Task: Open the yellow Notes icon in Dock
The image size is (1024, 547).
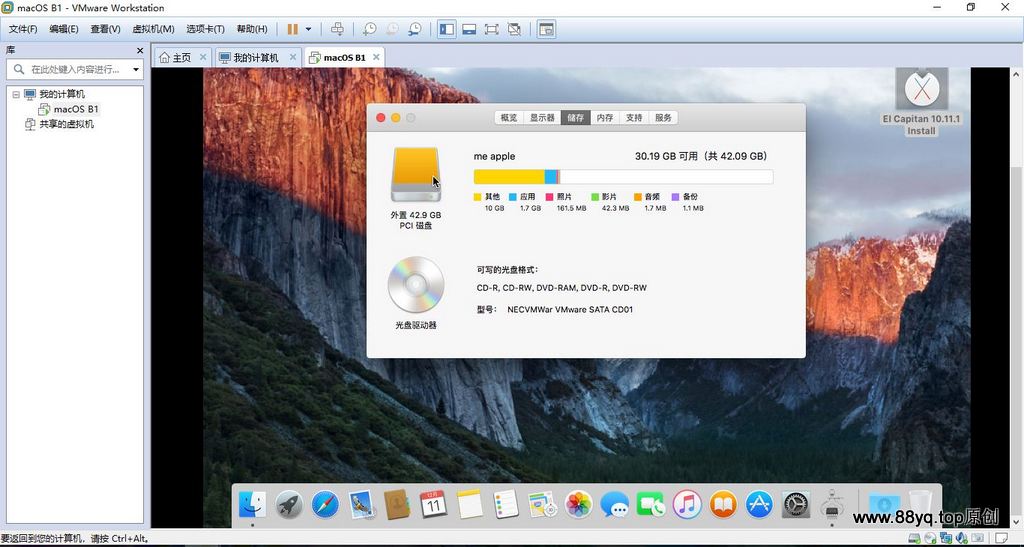Action: [470, 505]
